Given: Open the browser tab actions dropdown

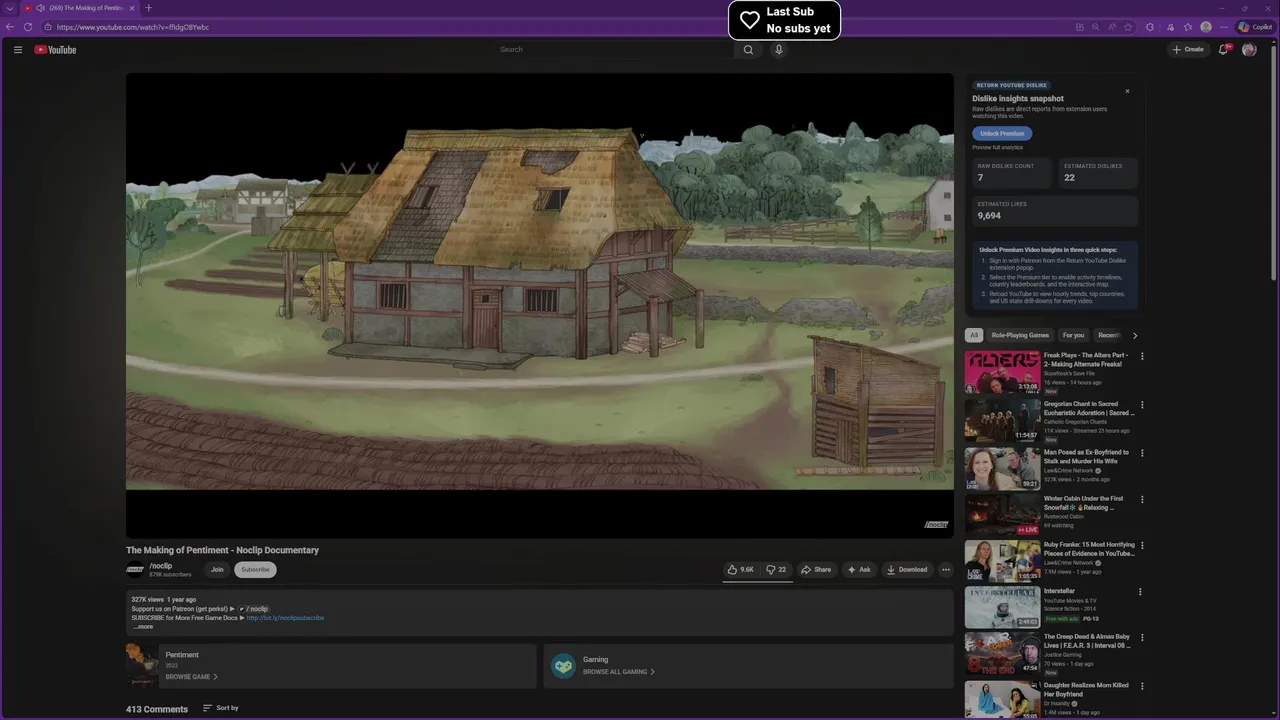Looking at the screenshot, I should tap(10, 8).
